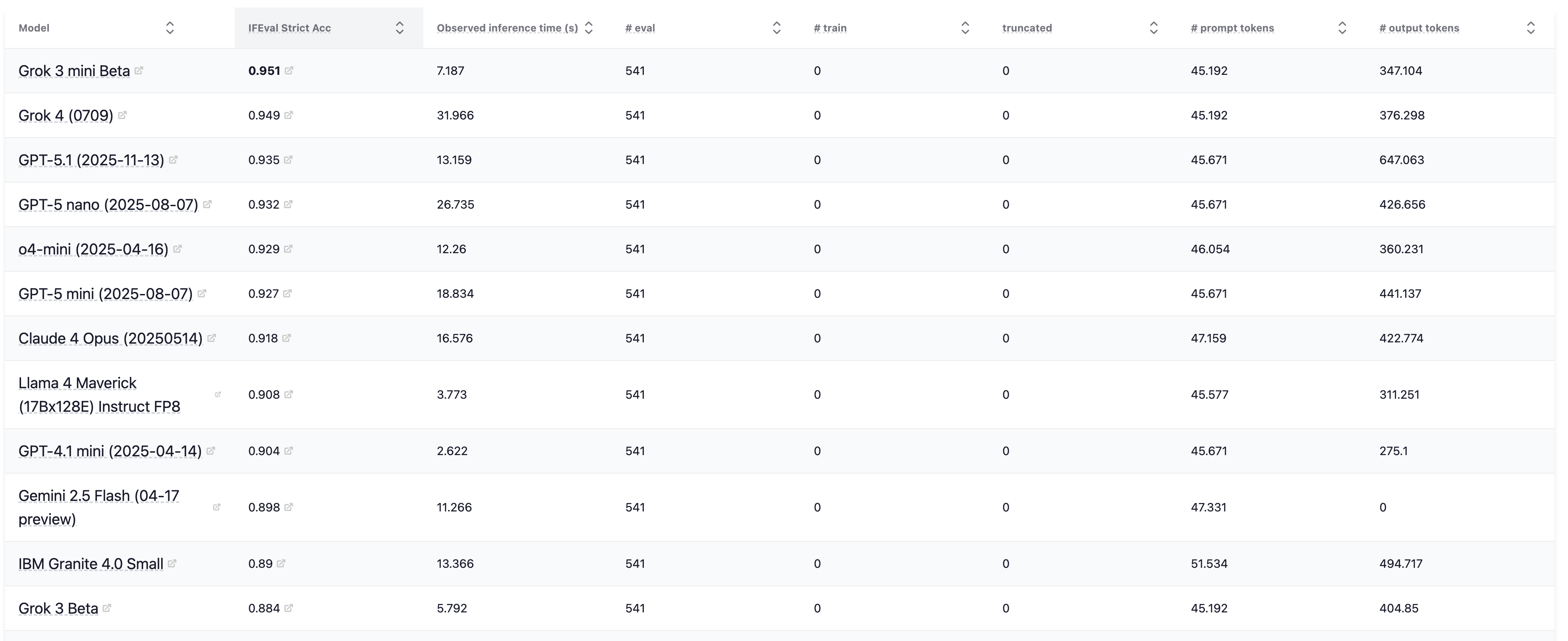Open Gemini 2.5 Flash preview link
Image resolution: width=1568 pixels, height=641 pixels.
98,507
